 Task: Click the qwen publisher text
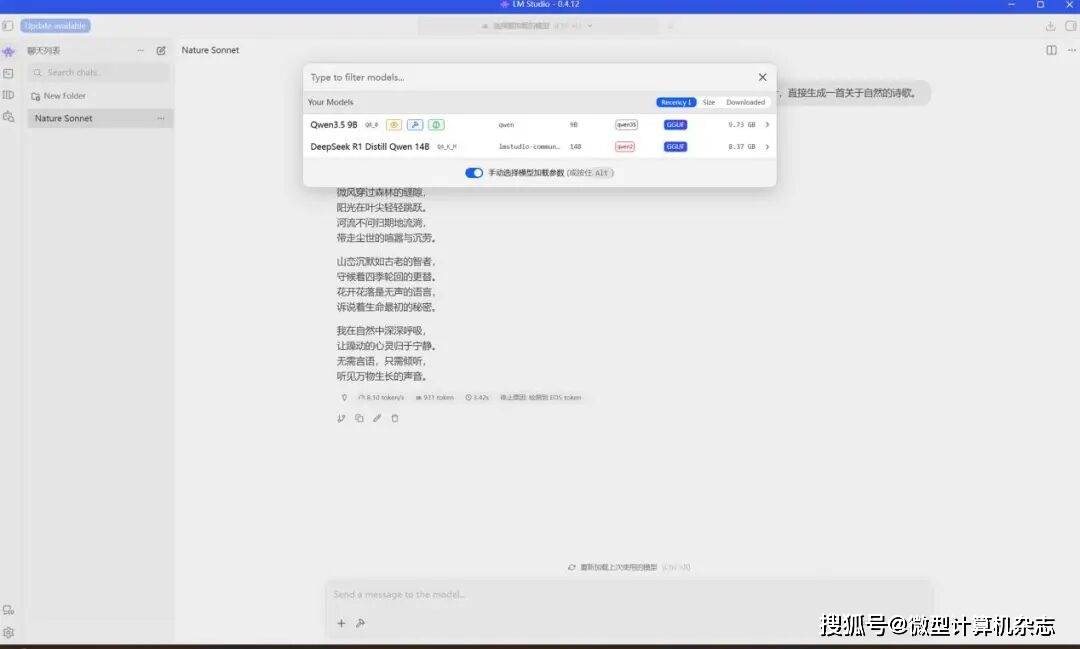pyautogui.click(x=506, y=125)
